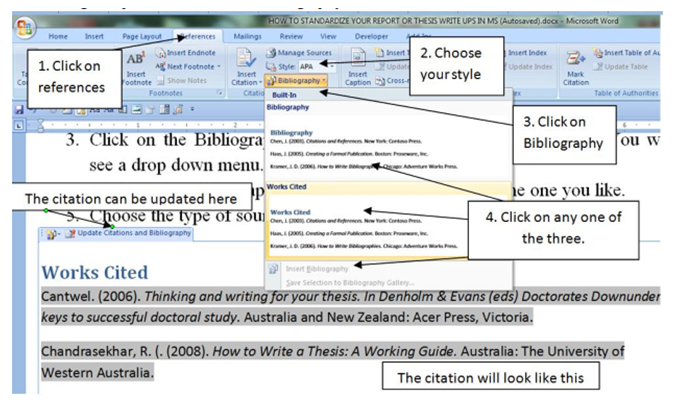Click Save Selection to Bibliography Gallery
Viewport: 695px width, 403px height.
[x=350, y=283]
